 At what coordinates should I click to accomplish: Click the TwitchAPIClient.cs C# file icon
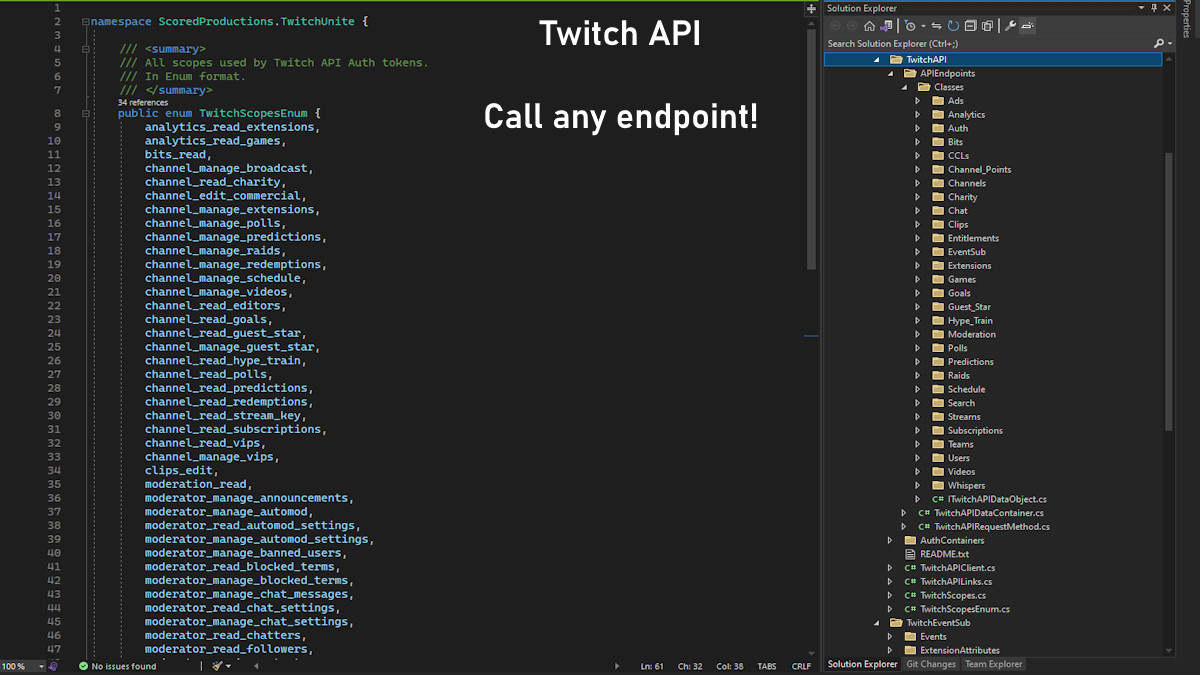910,568
